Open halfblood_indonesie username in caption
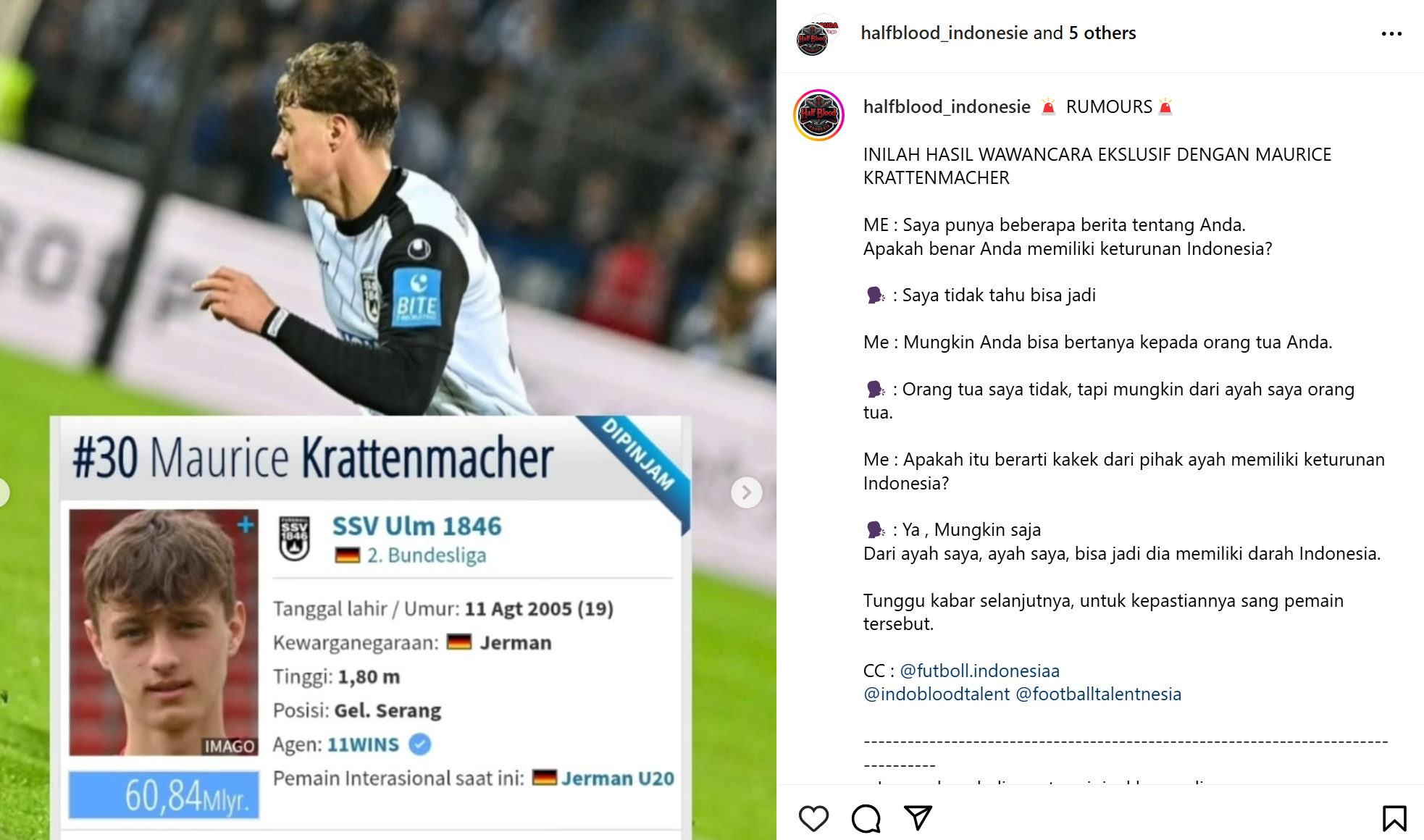This screenshot has width=1424, height=840. [947, 106]
